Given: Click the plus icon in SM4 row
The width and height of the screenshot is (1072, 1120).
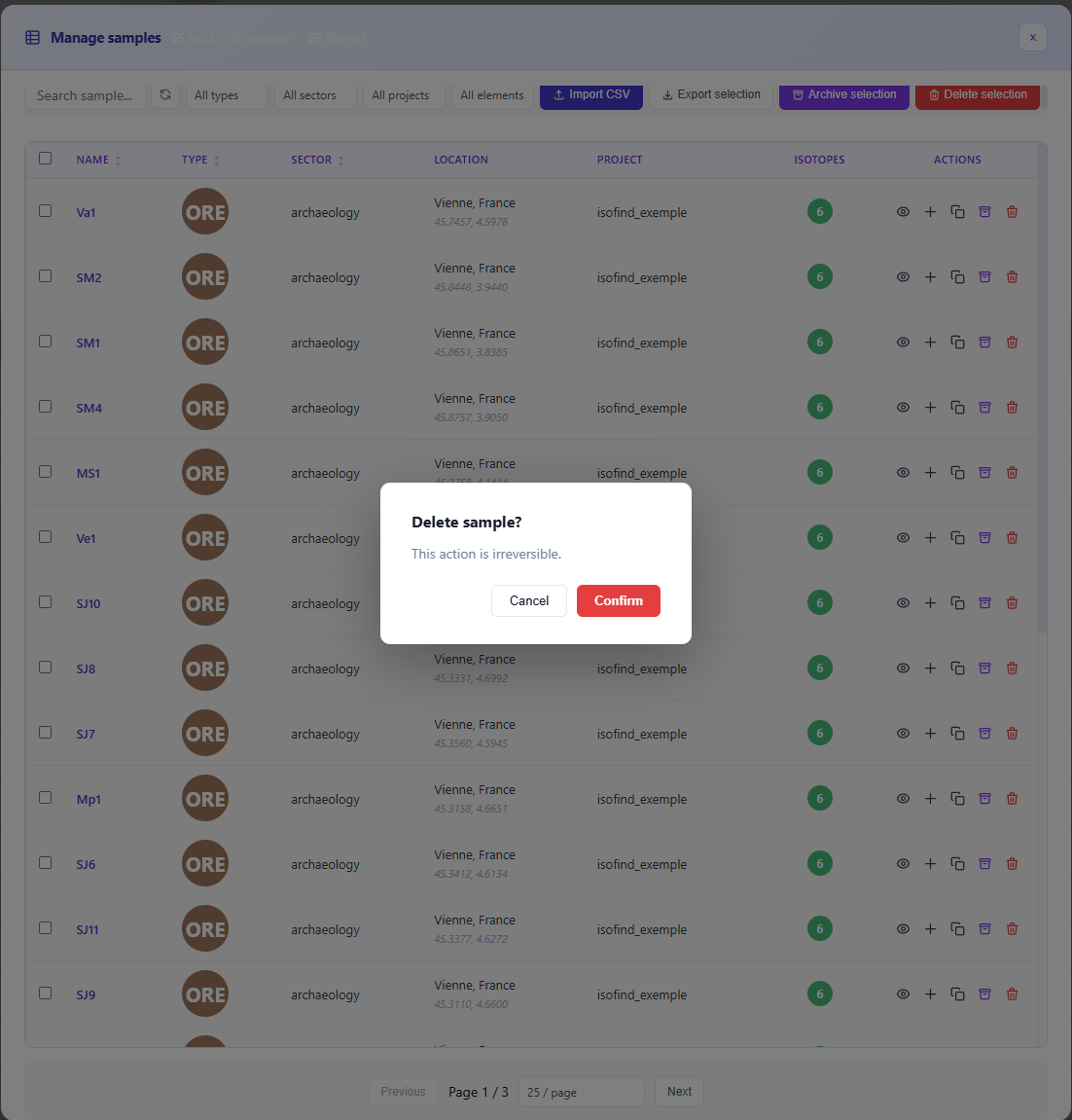Looking at the screenshot, I should click(x=930, y=408).
